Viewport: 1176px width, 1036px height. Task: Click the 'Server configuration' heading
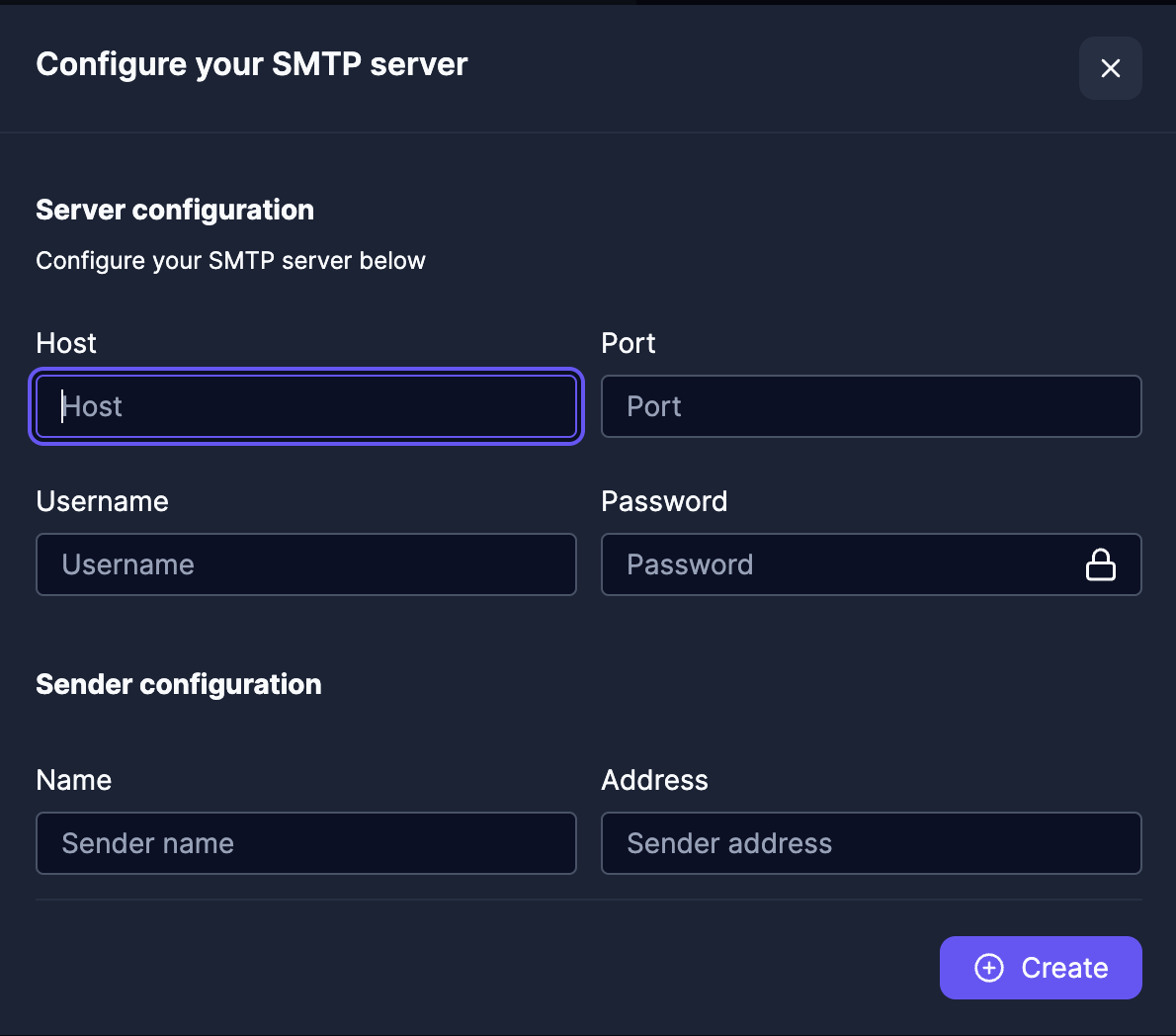[175, 210]
